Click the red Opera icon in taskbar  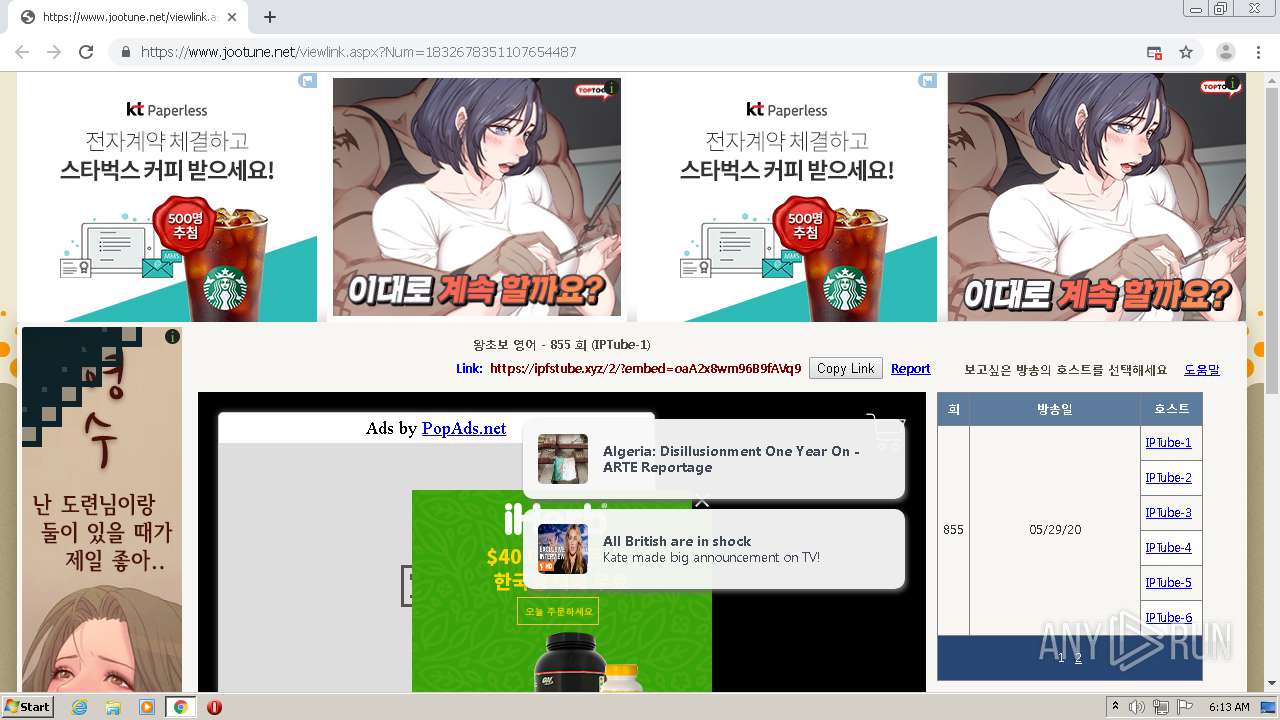[x=214, y=707]
